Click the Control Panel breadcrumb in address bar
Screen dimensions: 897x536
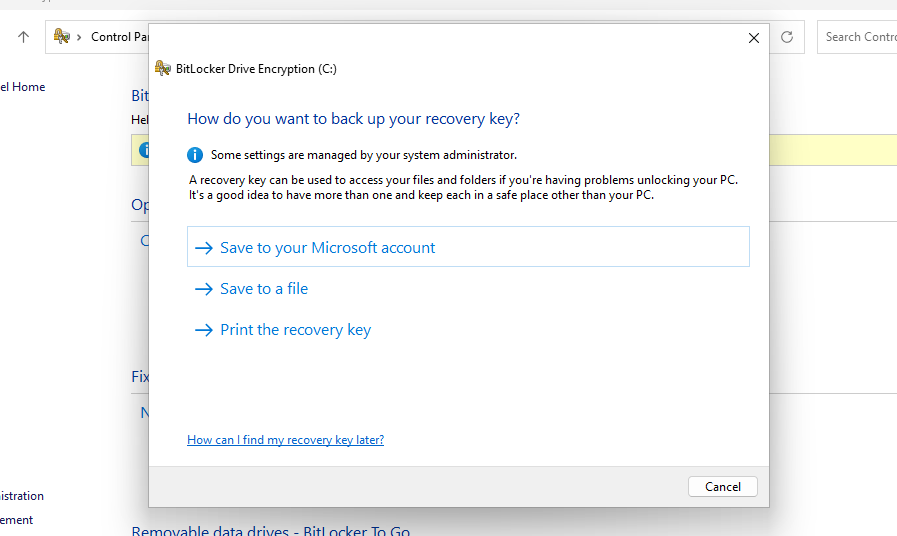[x=120, y=37]
